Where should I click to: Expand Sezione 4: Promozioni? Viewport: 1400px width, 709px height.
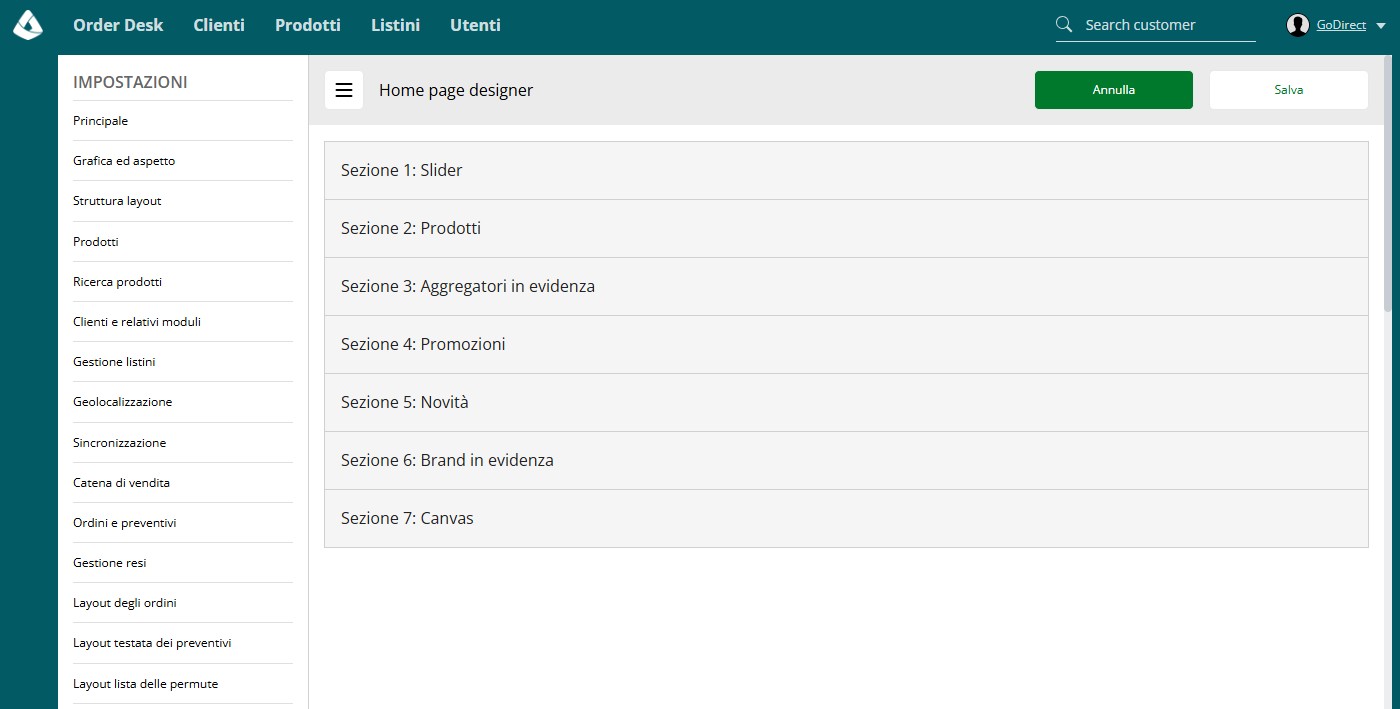(846, 344)
